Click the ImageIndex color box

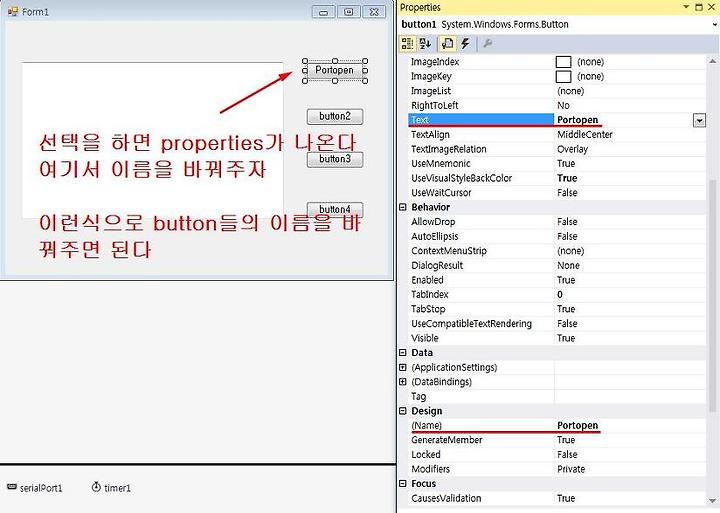(x=563, y=62)
